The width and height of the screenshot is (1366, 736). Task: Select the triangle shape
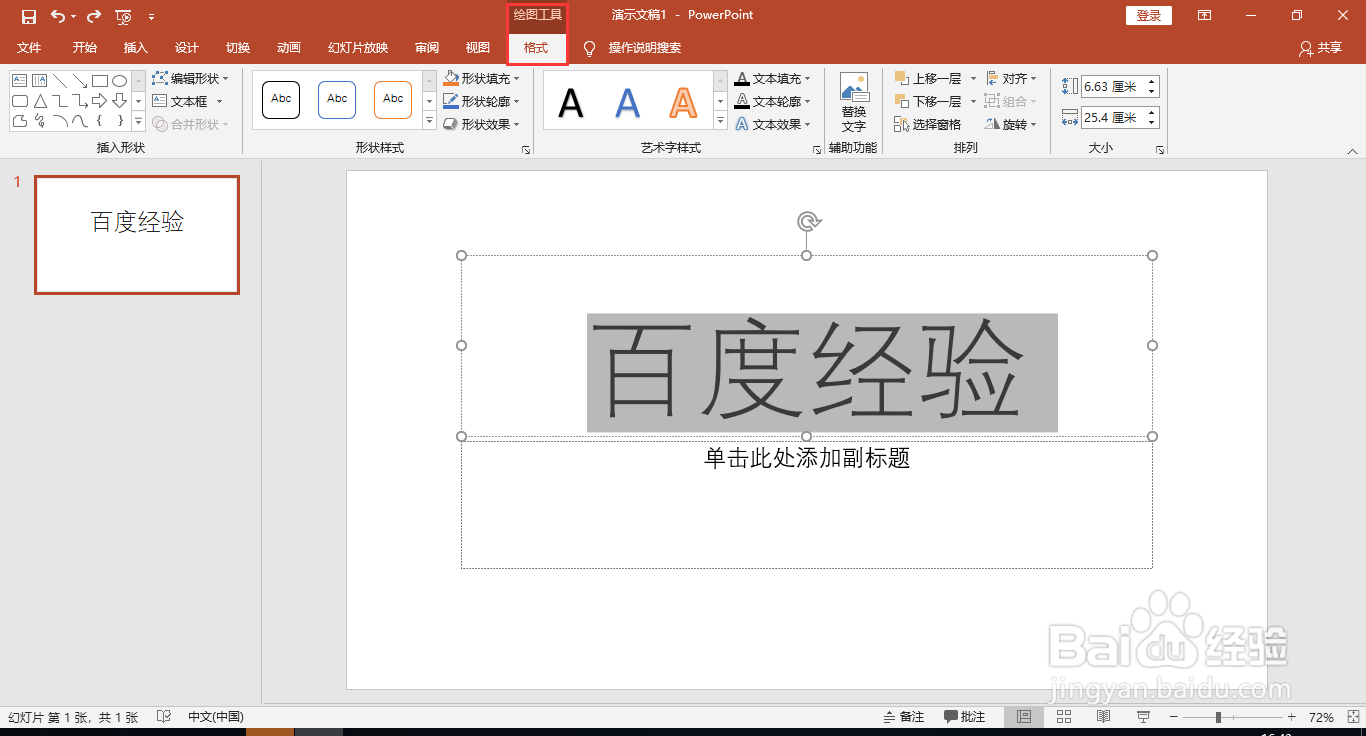[40, 101]
